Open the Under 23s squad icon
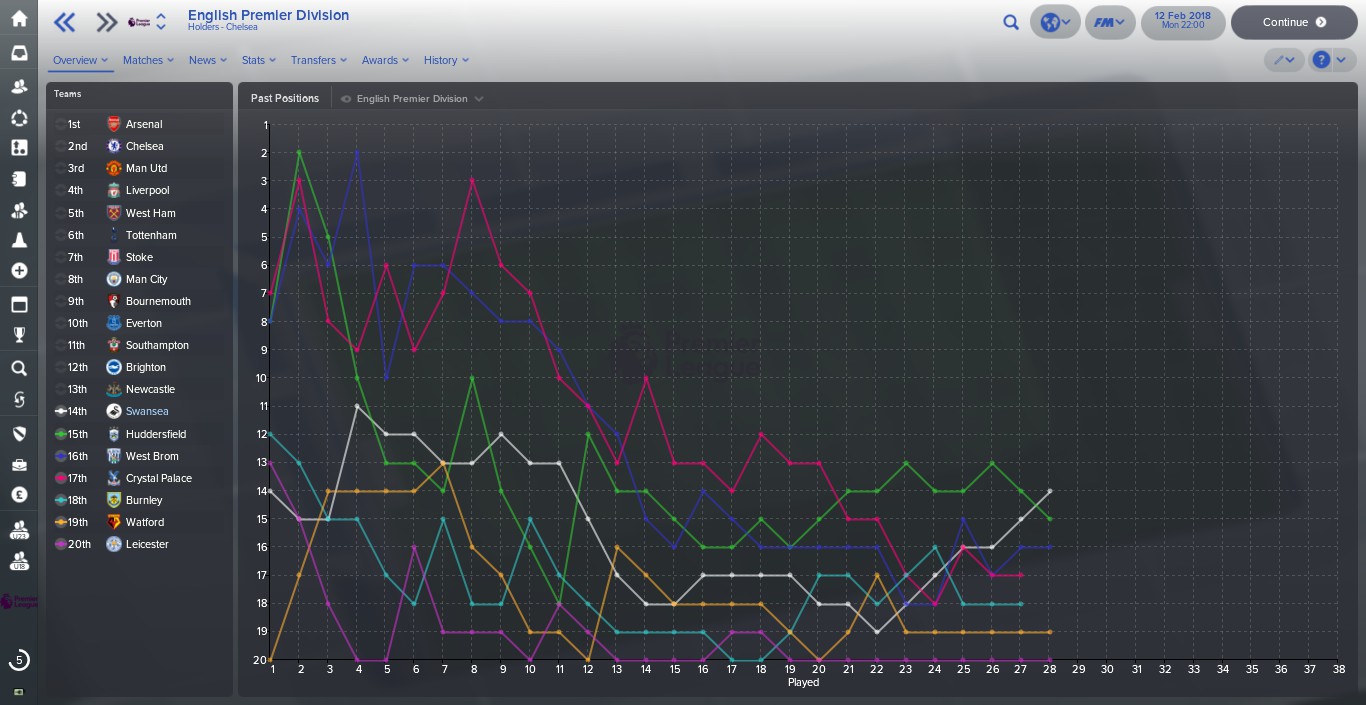The image size is (1366, 705). [x=19, y=528]
